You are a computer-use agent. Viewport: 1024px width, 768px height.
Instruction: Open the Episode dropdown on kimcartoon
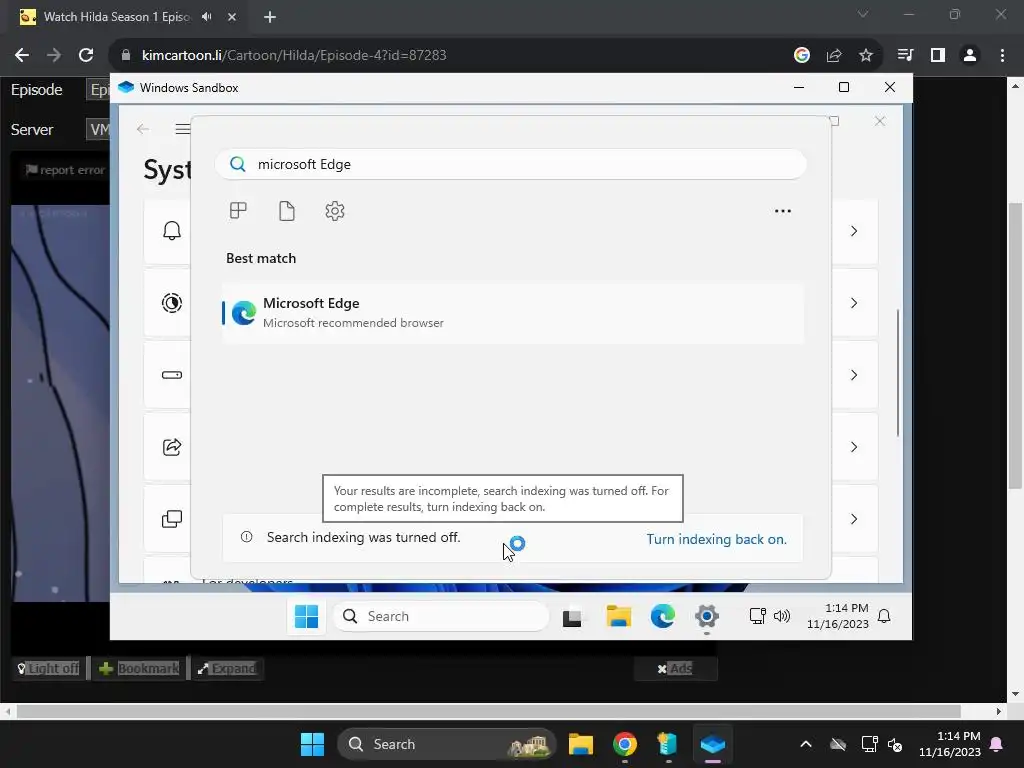98,90
